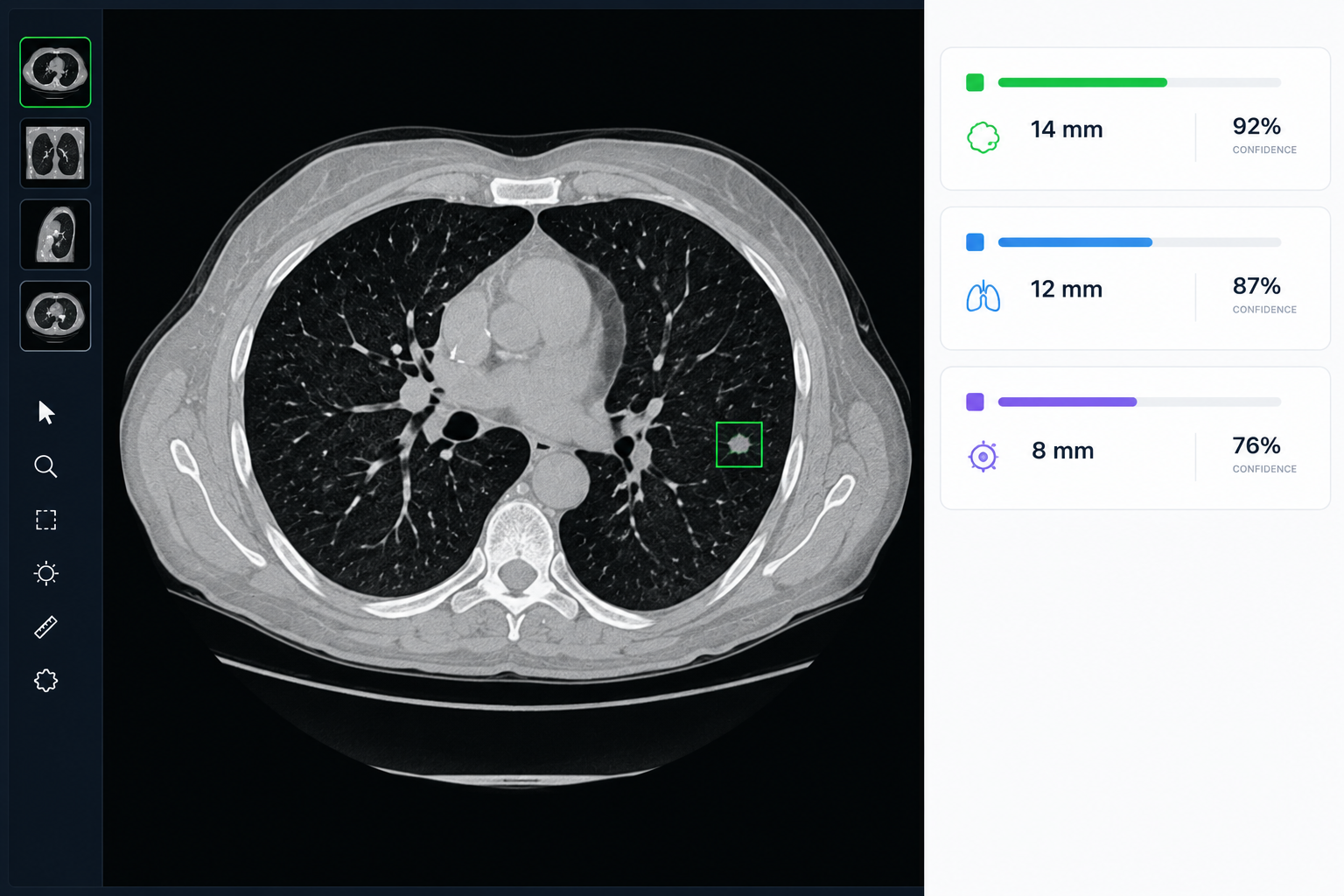The image size is (1344, 896).
Task: Click the purple target lesion icon
Action: 983,457
